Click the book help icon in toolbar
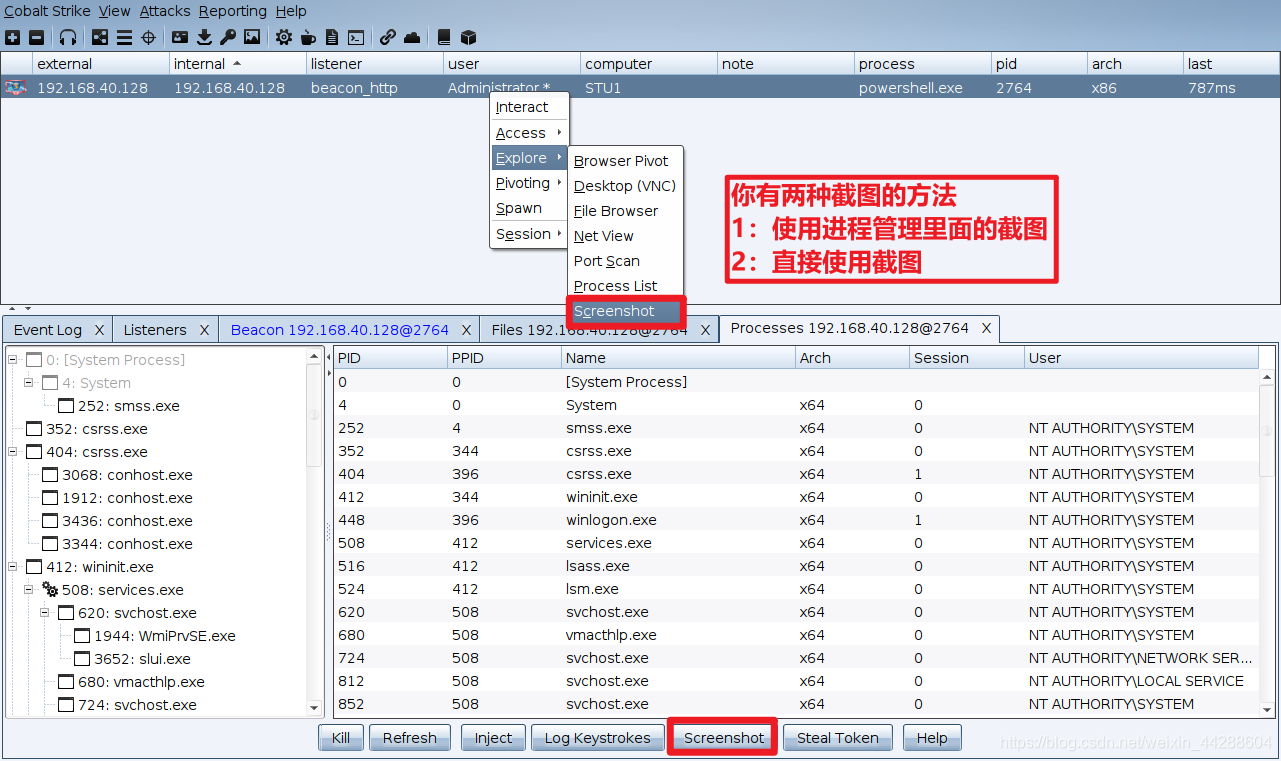1281x761 pixels. coord(444,37)
